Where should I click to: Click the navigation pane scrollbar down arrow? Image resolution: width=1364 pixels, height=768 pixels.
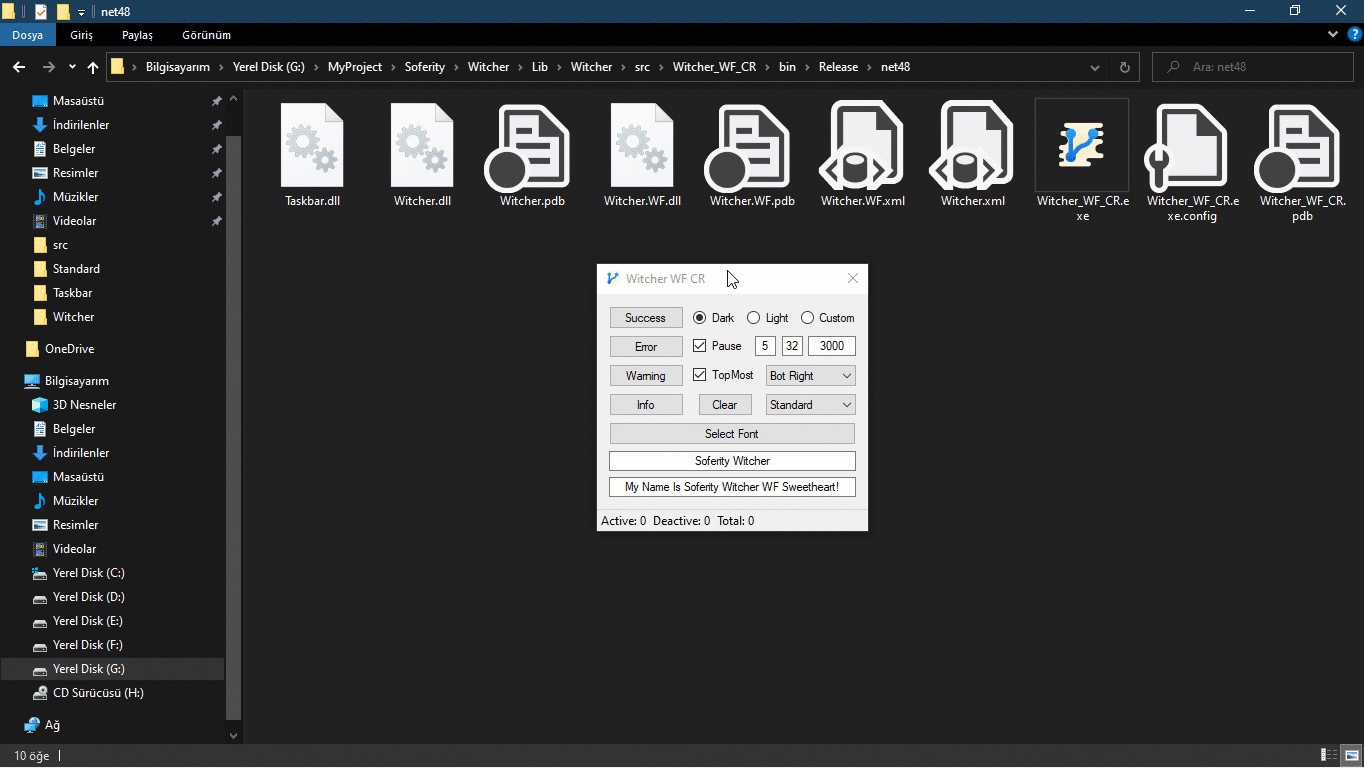click(234, 735)
